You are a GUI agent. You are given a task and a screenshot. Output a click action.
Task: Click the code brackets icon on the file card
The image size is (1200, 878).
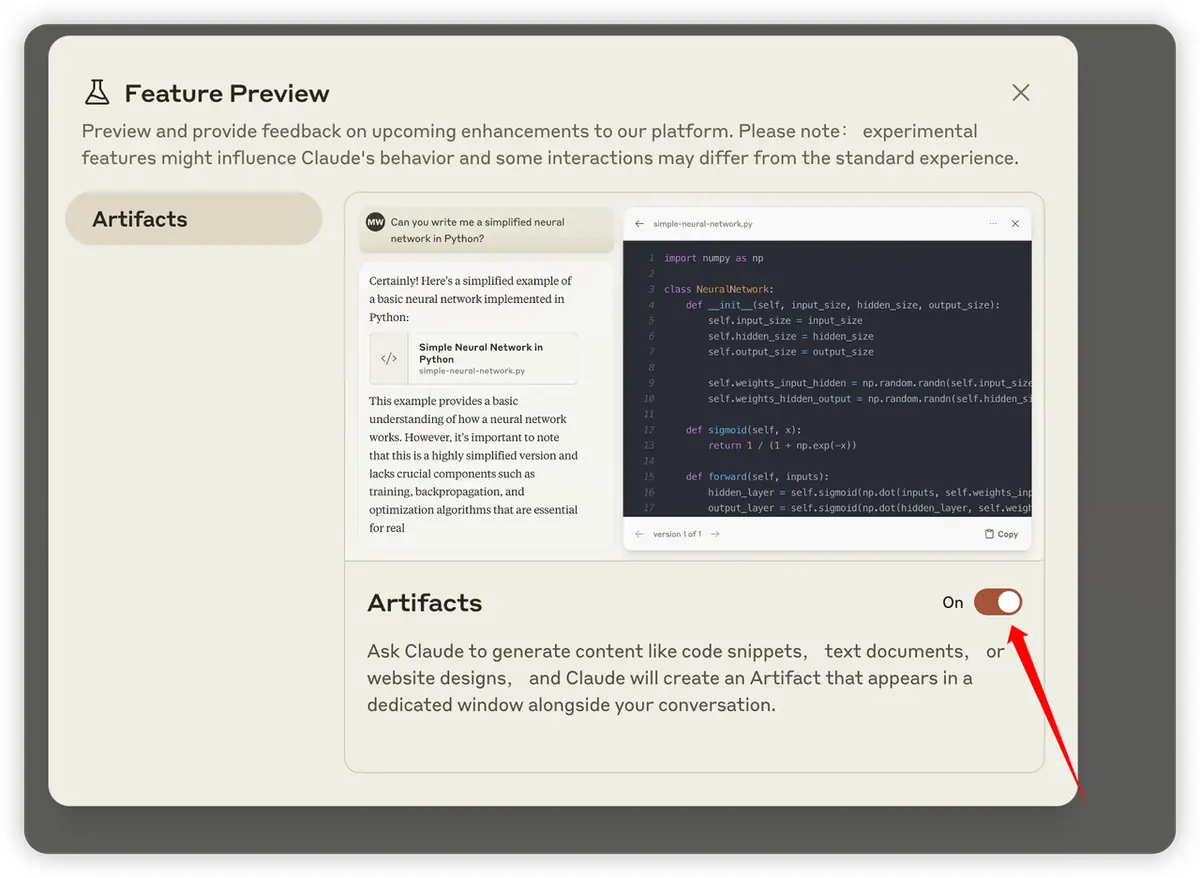click(389, 359)
